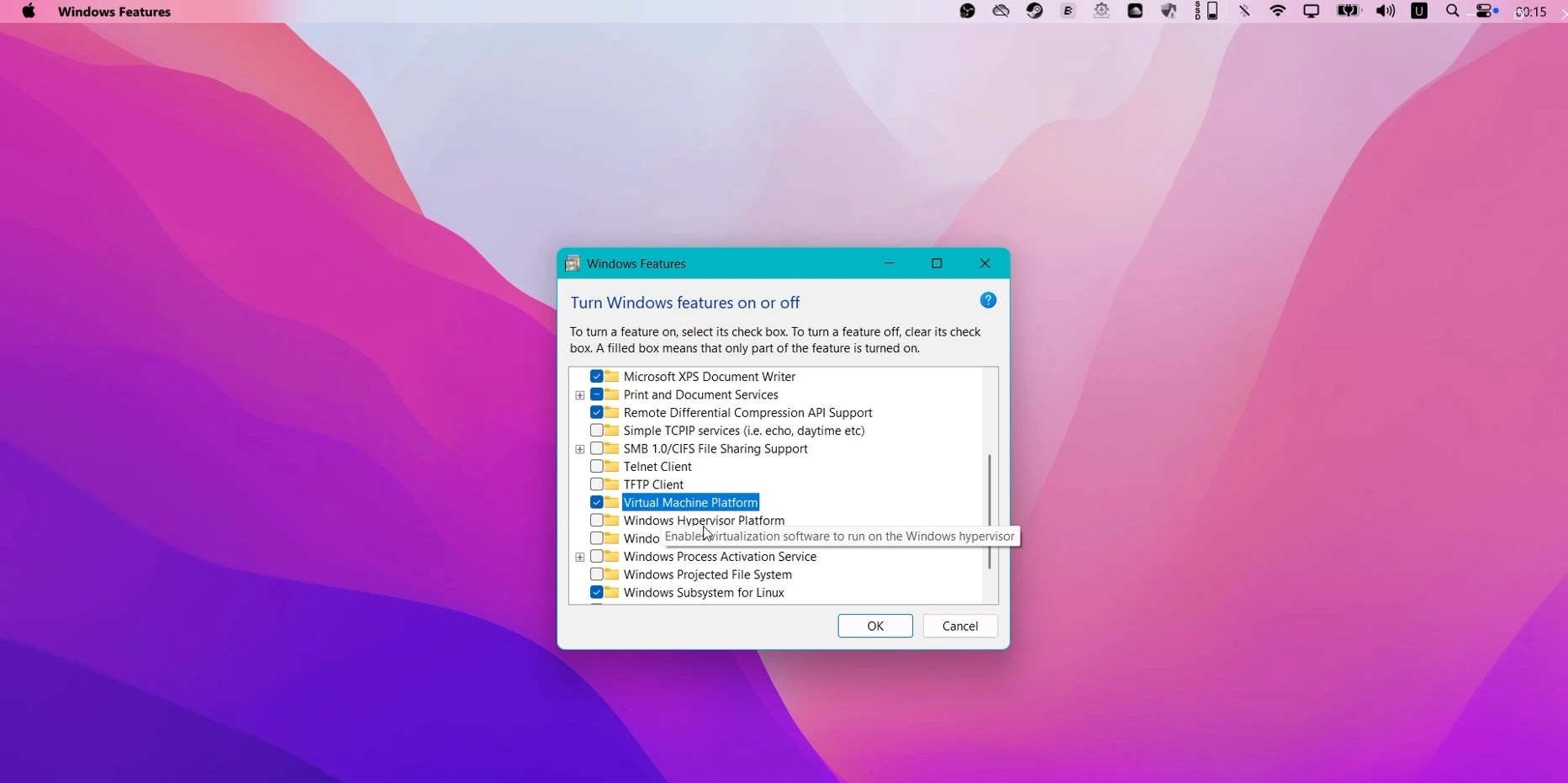Click the features list scrollbar thumb

tap(990, 511)
